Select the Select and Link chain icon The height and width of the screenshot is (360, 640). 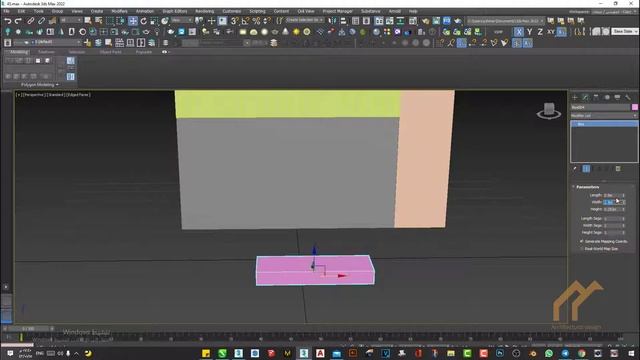coord(31,20)
